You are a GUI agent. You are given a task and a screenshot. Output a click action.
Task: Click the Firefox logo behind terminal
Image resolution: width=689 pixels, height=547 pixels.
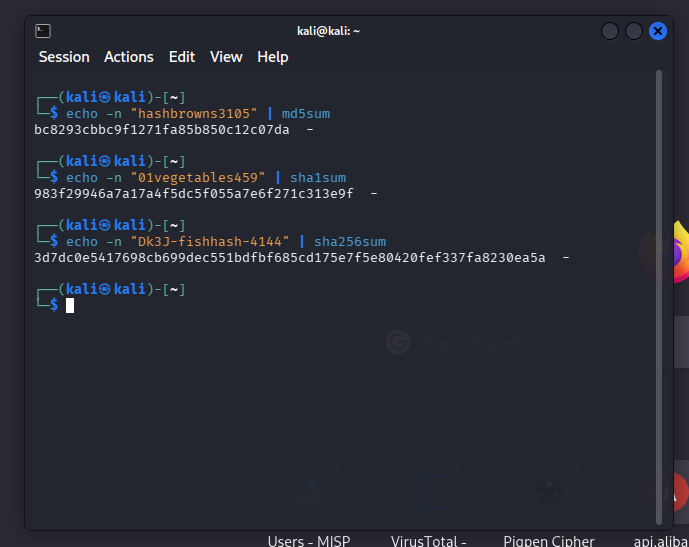[x=680, y=254]
